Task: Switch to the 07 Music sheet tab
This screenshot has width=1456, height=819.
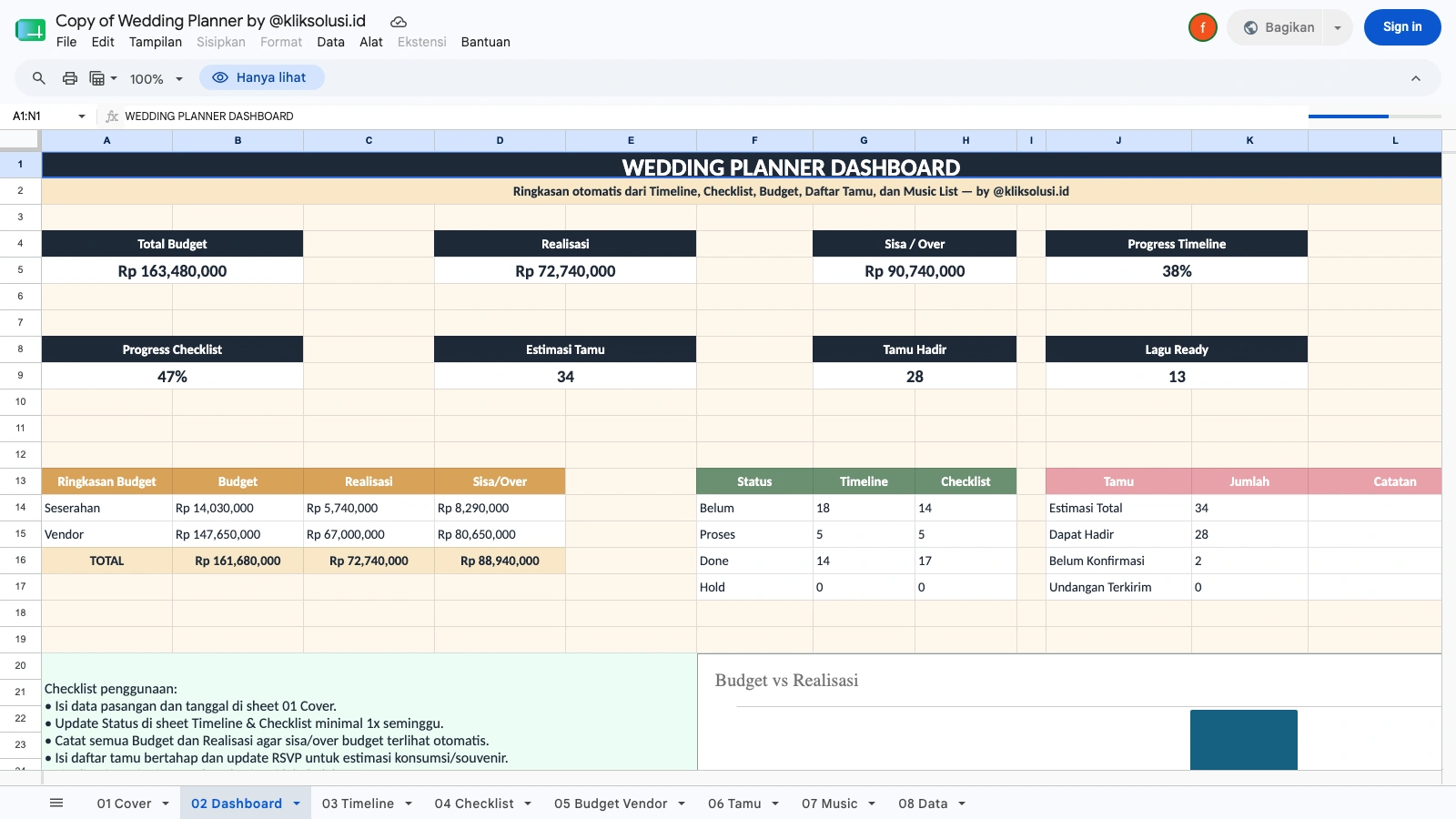Action: [829, 804]
